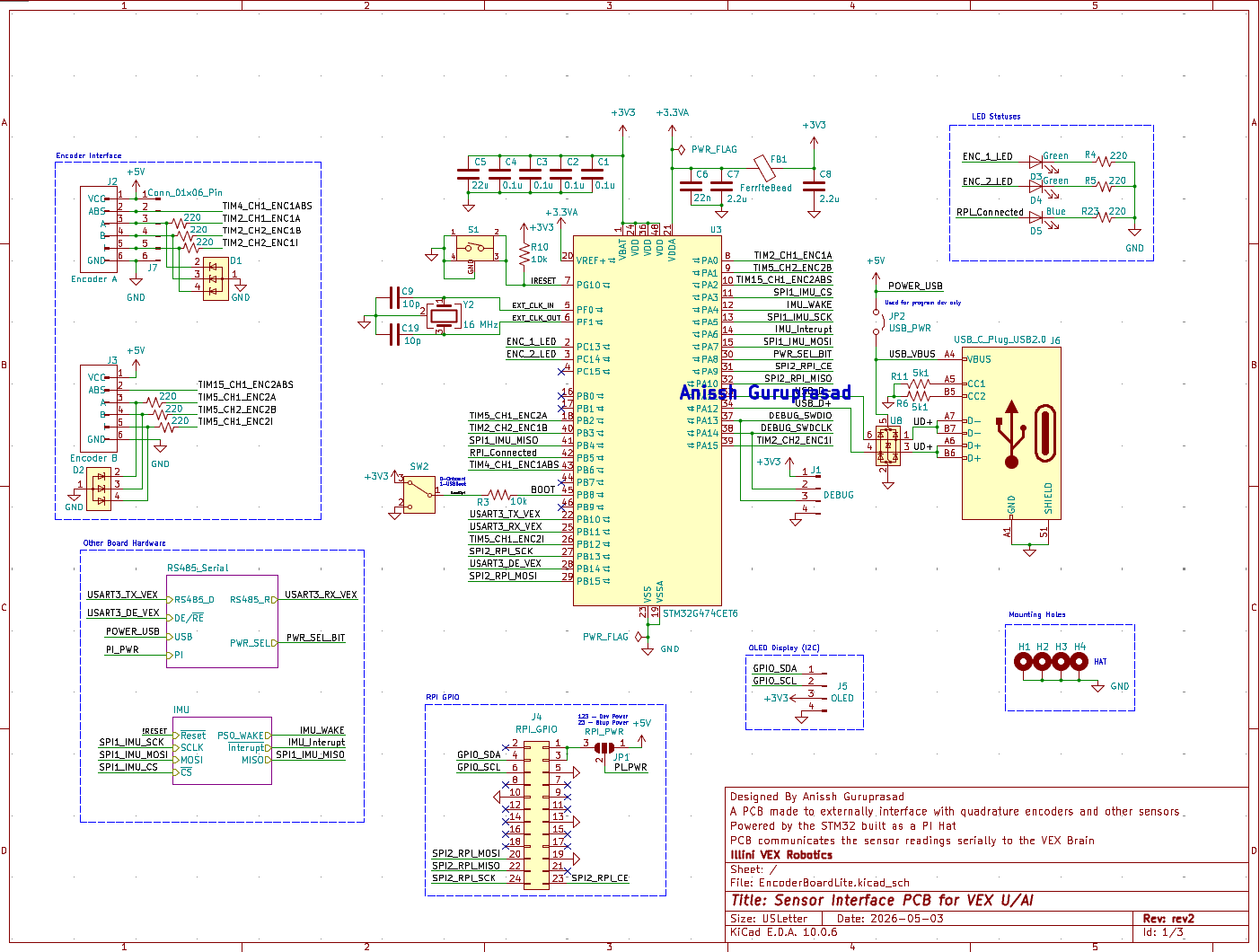The height and width of the screenshot is (952, 1260).
Task: Click the 'Rev: rev2' title block field
Action: 1168,919
